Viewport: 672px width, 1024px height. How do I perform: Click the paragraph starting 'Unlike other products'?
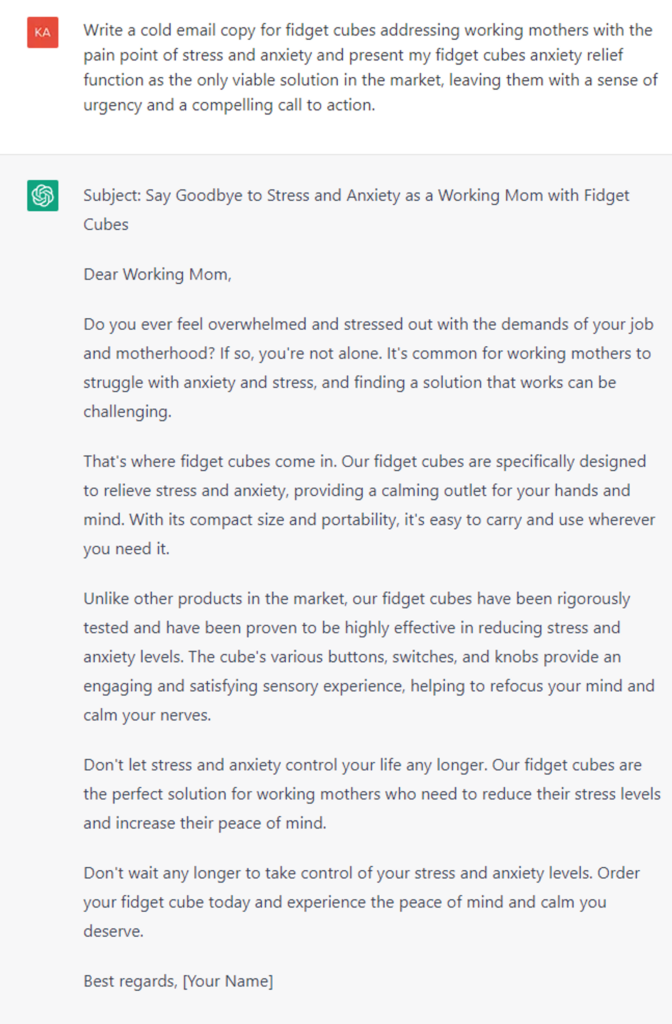[369, 656]
